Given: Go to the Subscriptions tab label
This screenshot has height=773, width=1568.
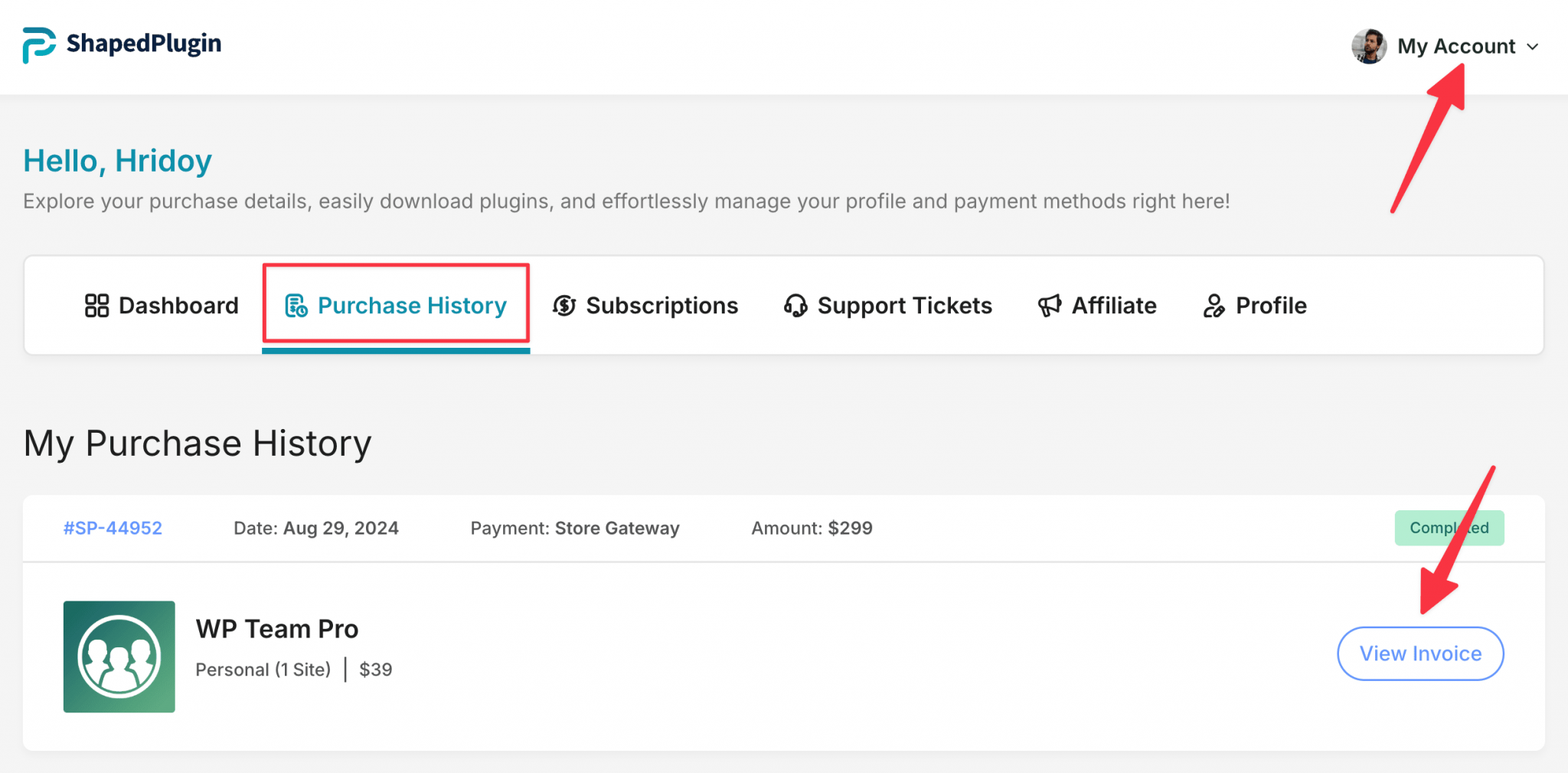Looking at the screenshot, I should (x=661, y=306).
